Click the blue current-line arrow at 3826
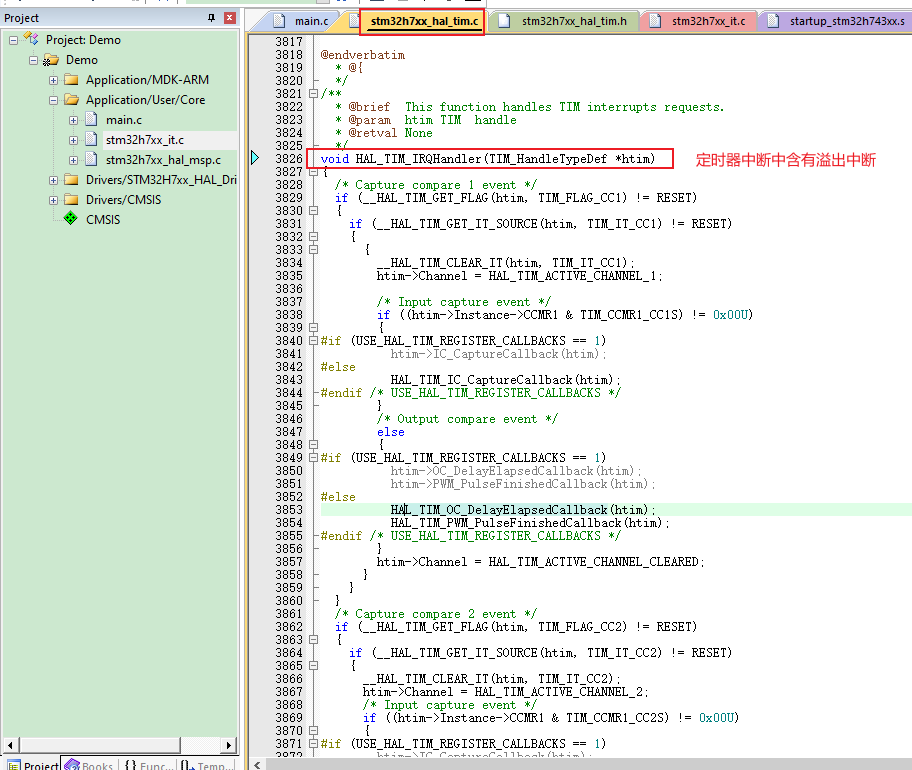This screenshot has width=912, height=770. click(x=255, y=158)
